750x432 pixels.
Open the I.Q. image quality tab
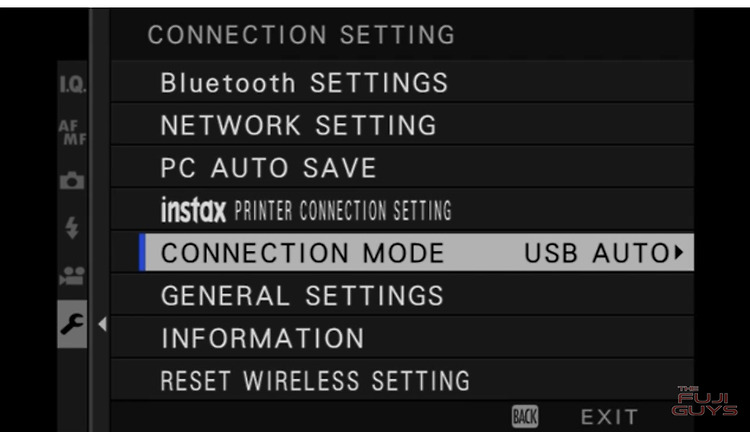(72, 84)
